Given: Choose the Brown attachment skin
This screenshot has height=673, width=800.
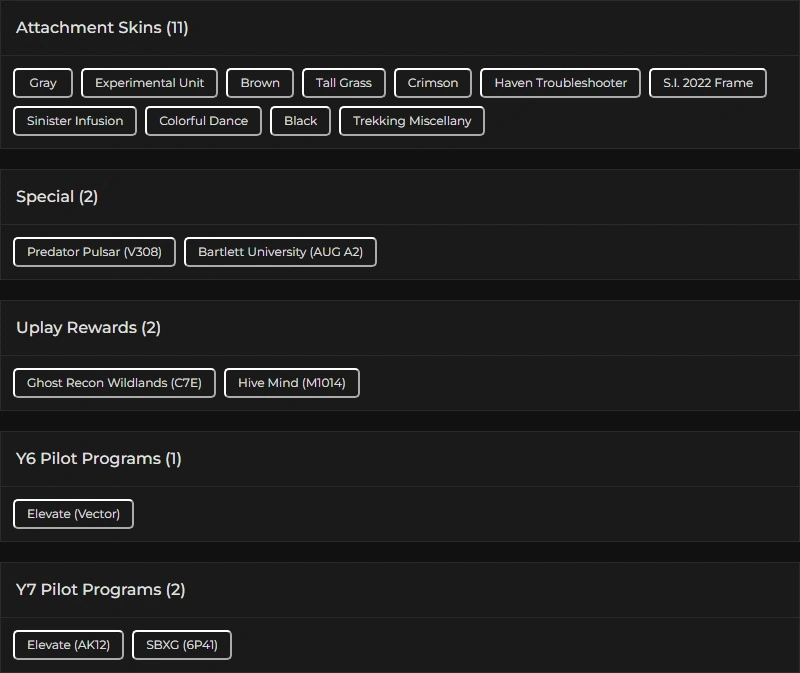Looking at the screenshot, I should pos(260,83).
